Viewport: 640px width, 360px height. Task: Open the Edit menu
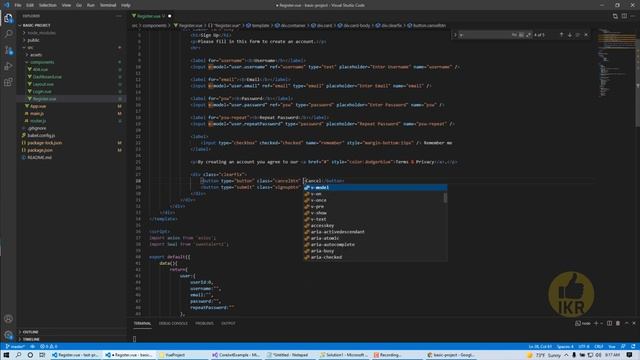coord(30,5)
